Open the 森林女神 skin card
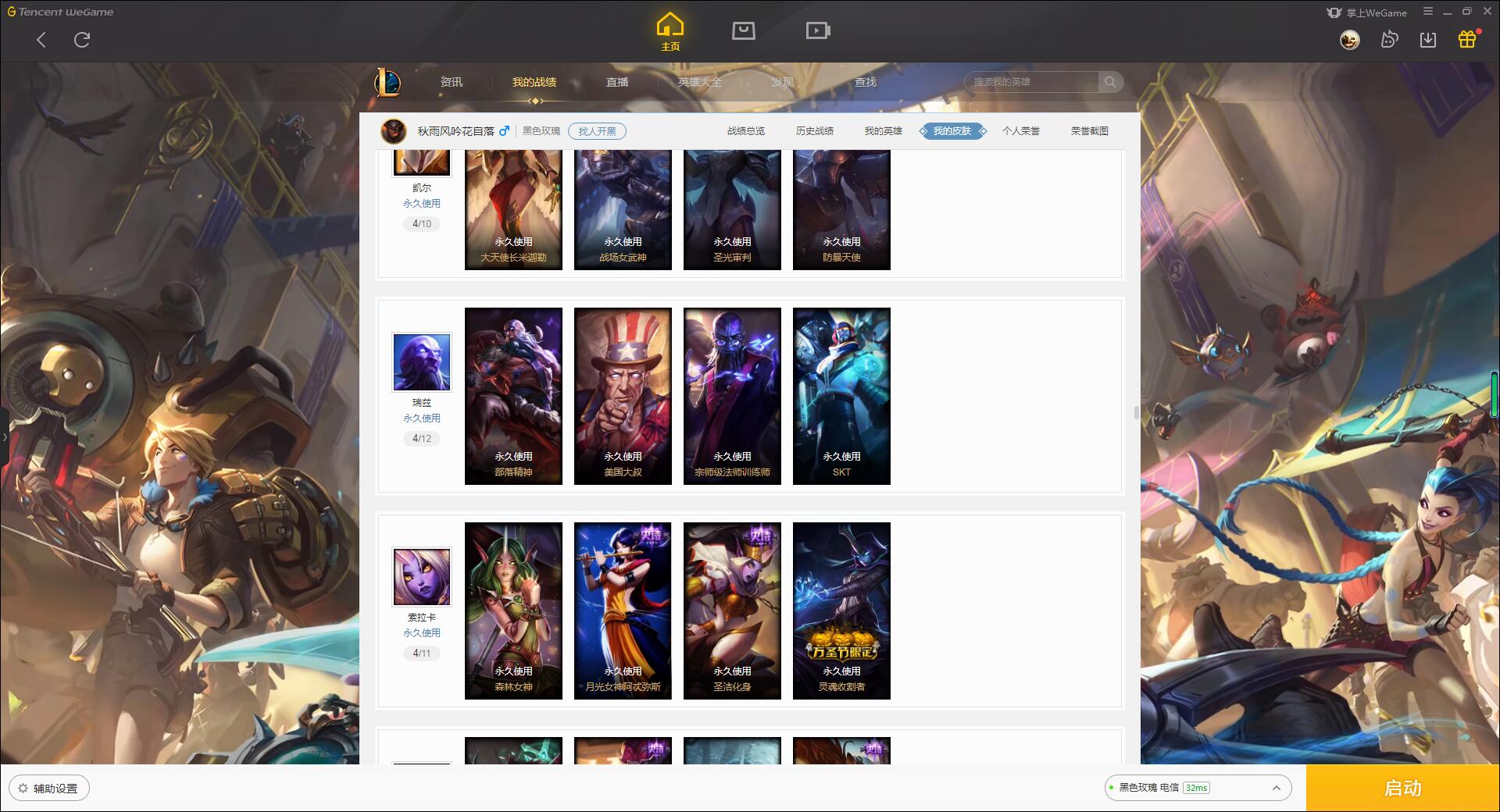The width and height of the screenshot is (1500, 812). pyautogui.click(x=513, y=611)
